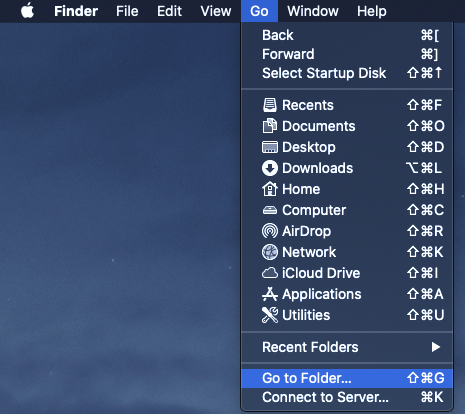Select the Utilities text label
The width and height of the screenshot is (465, 414).
(306, 315)
